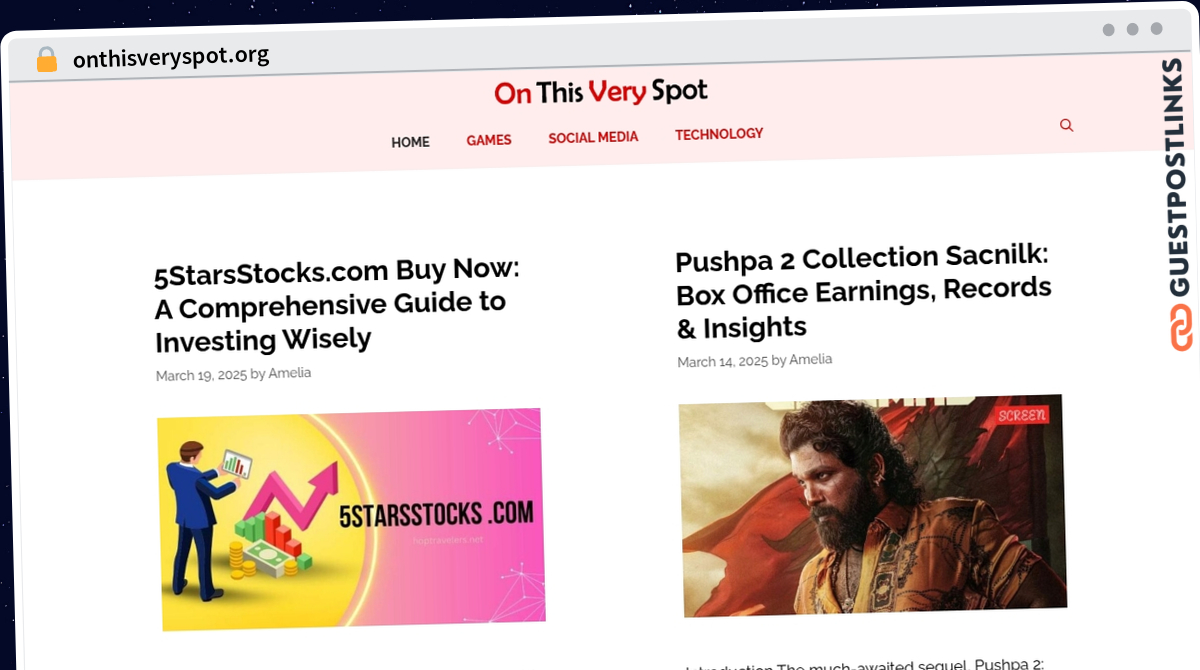Open the Pushpa 2 Collection Sacnilk headline

864,292
